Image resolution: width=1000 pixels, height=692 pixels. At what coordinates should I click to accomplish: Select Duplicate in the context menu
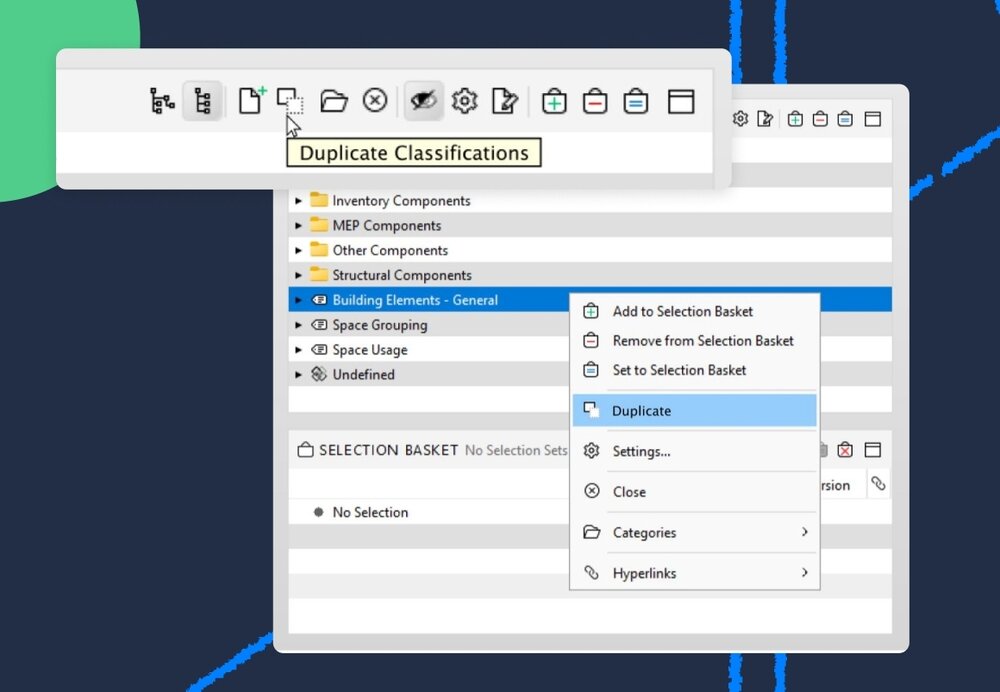pyautogui.click(x=695, y=411)
